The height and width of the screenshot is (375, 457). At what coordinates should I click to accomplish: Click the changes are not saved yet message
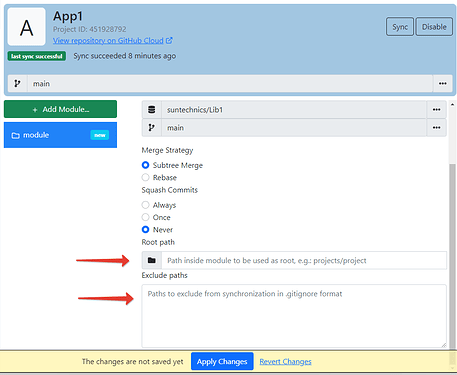click(x=133, y=361)
